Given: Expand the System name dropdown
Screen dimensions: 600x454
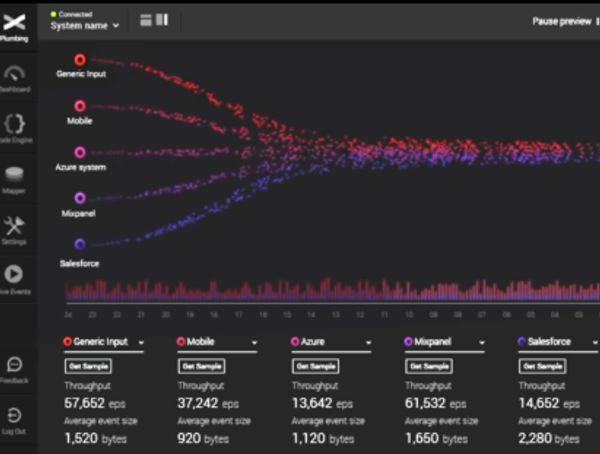Looking at the screenshot, I should point(86,25).
